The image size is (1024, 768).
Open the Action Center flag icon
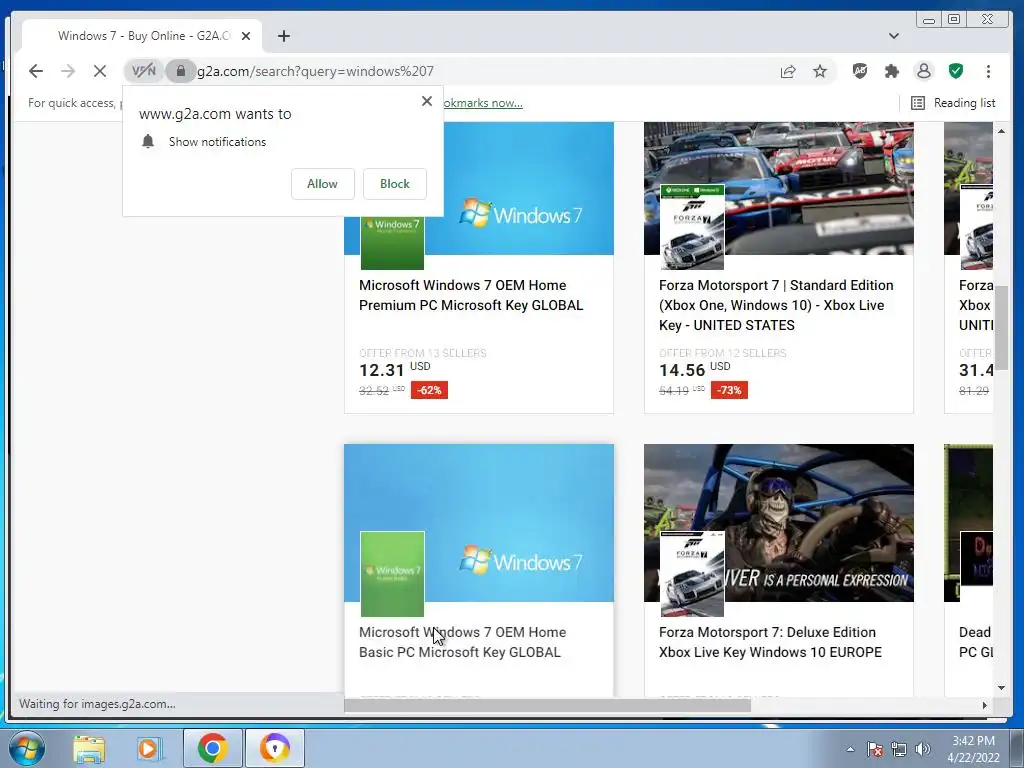click(875, 749)
